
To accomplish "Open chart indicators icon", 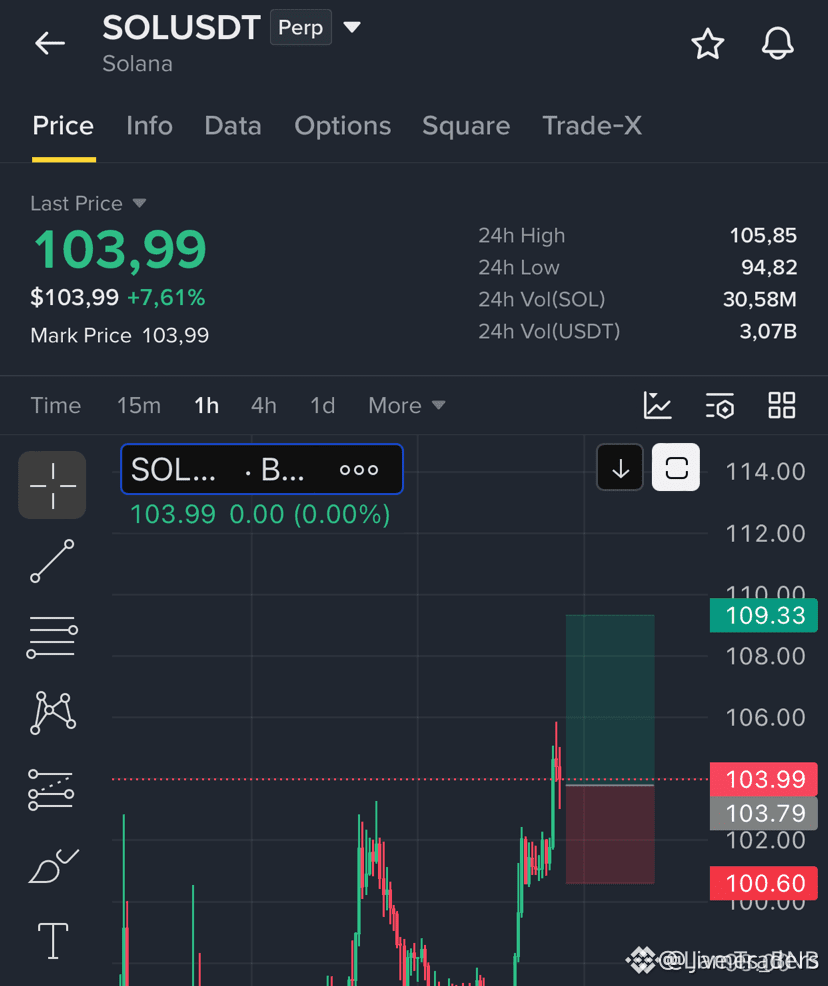I will point(658,405).
